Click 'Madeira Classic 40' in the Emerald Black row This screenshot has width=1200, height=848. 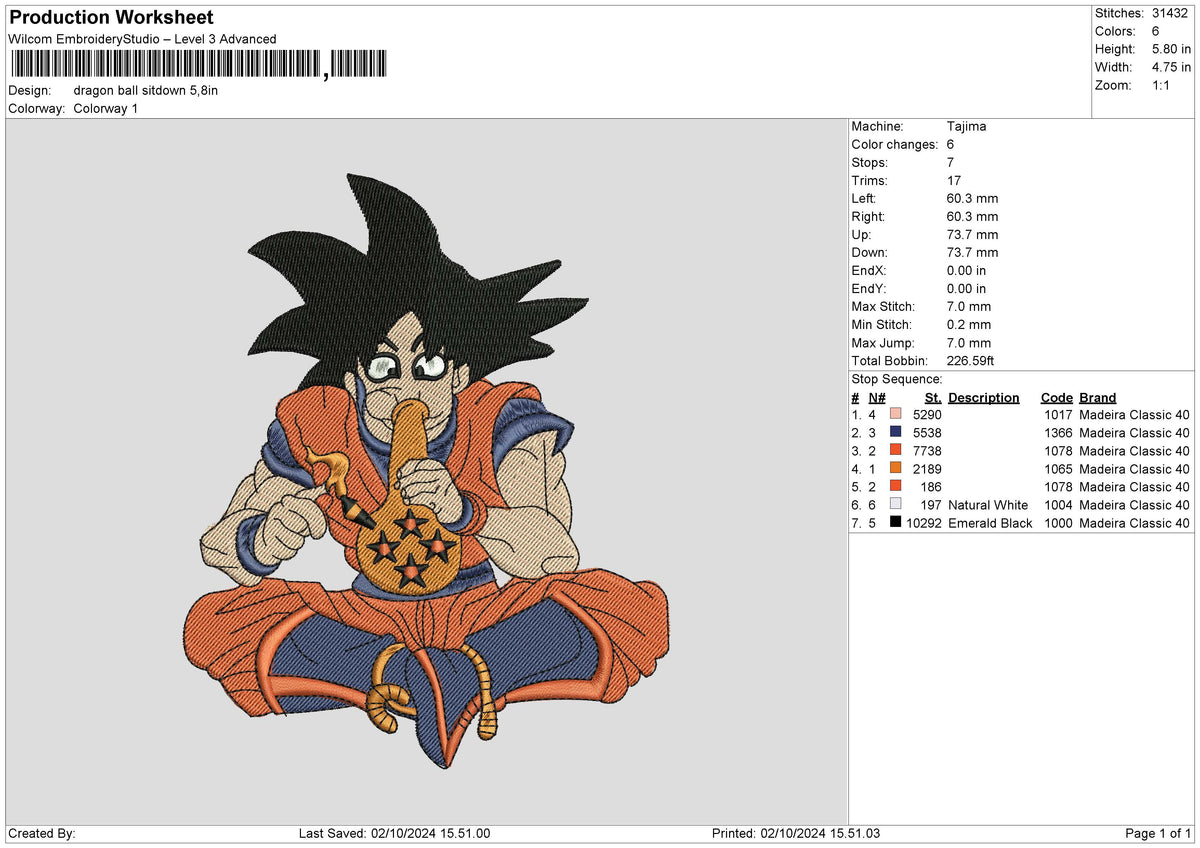1135,522
